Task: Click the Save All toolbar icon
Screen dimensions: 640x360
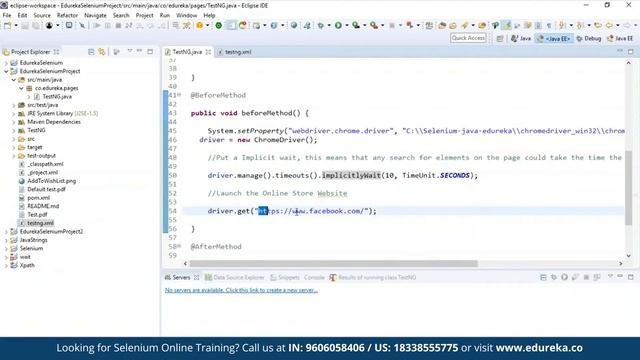Action: tap(36, 26)
